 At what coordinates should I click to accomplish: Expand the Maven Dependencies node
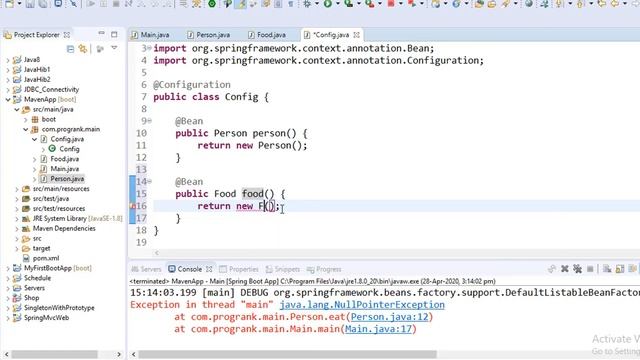(17, 229)
